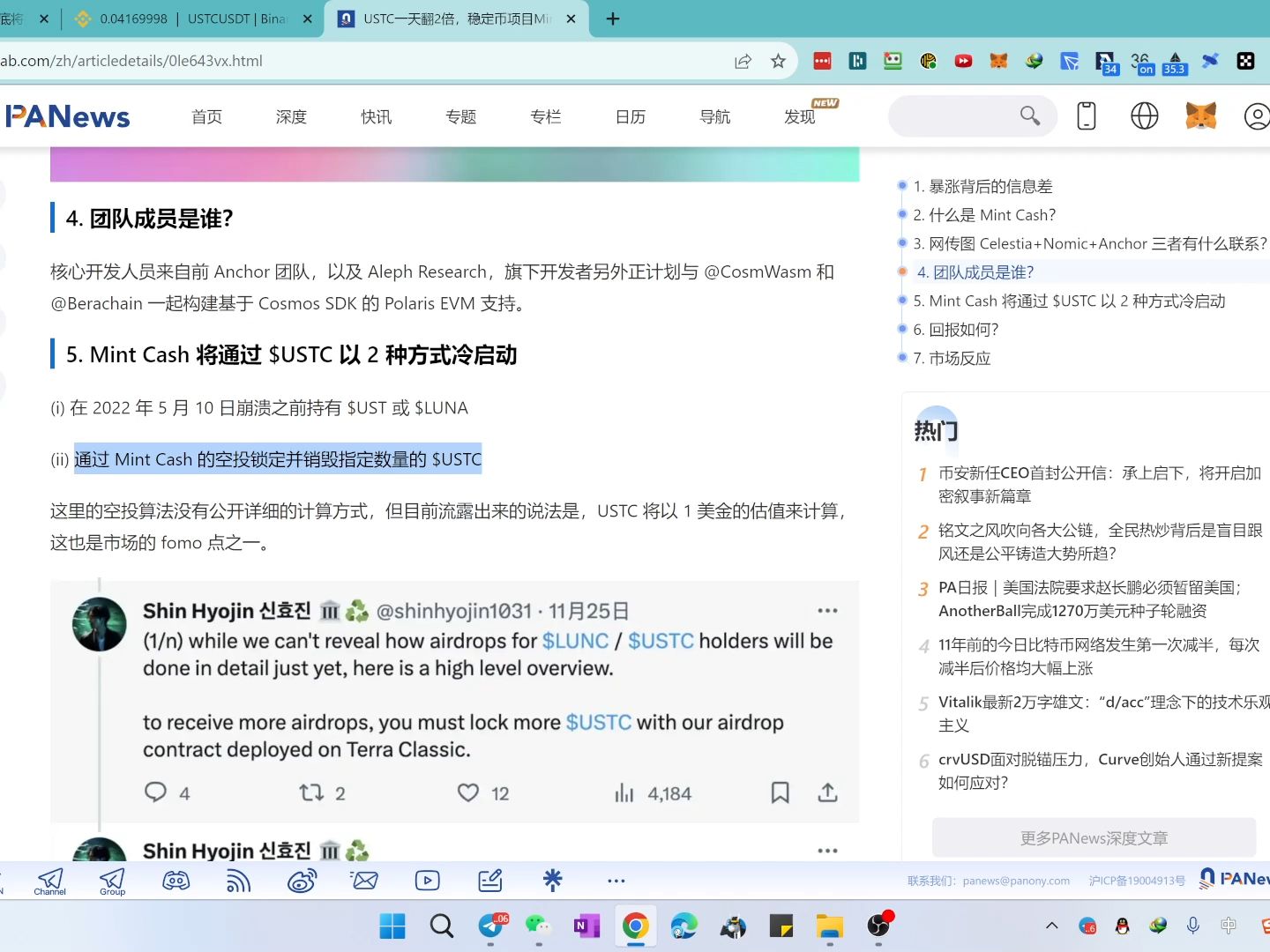Open the MetaMask extension in browser toolbar
The image size is (1270, 952).
[998, 61]
